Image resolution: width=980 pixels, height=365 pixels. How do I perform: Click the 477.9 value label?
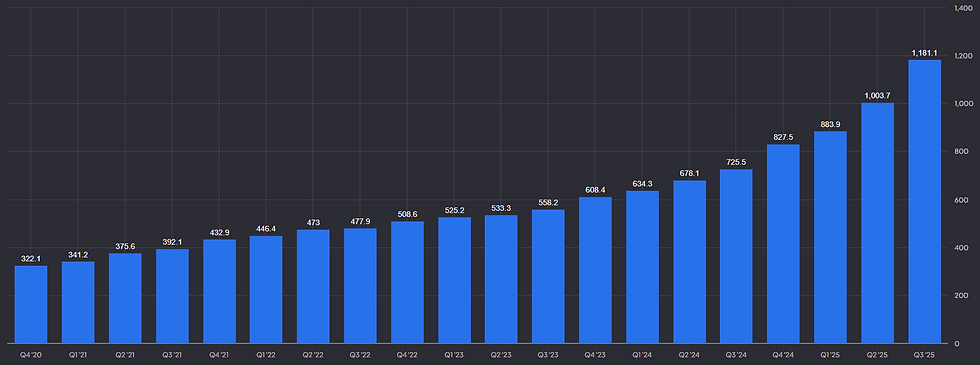click(360, 221)
